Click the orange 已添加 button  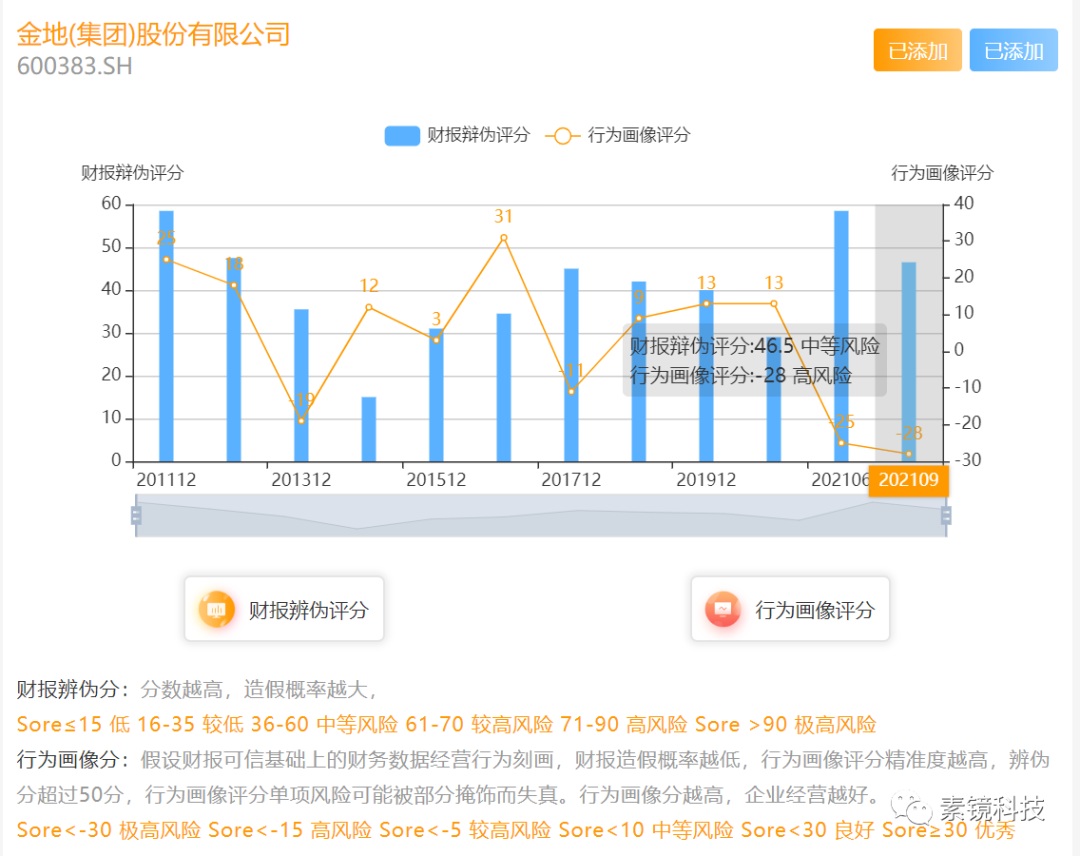point(917,50)
